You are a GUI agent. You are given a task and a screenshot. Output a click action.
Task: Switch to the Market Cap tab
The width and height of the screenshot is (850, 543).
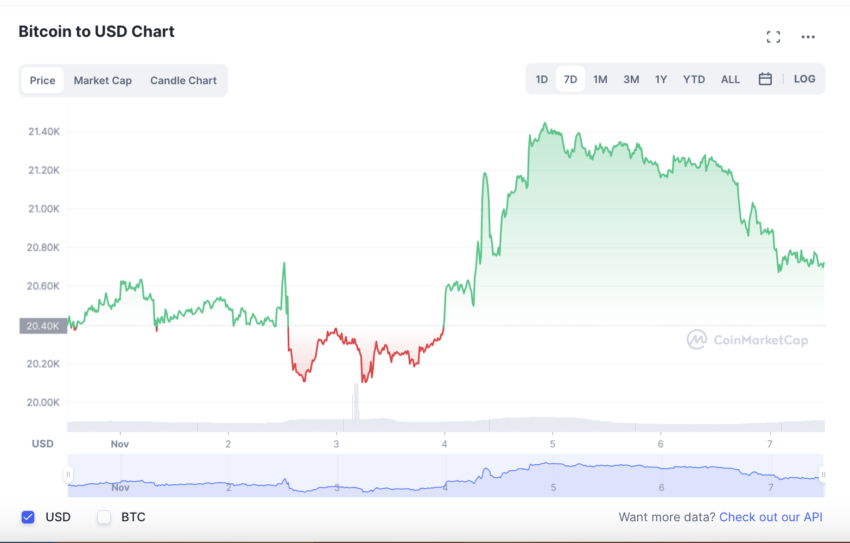tap(102, 80)
